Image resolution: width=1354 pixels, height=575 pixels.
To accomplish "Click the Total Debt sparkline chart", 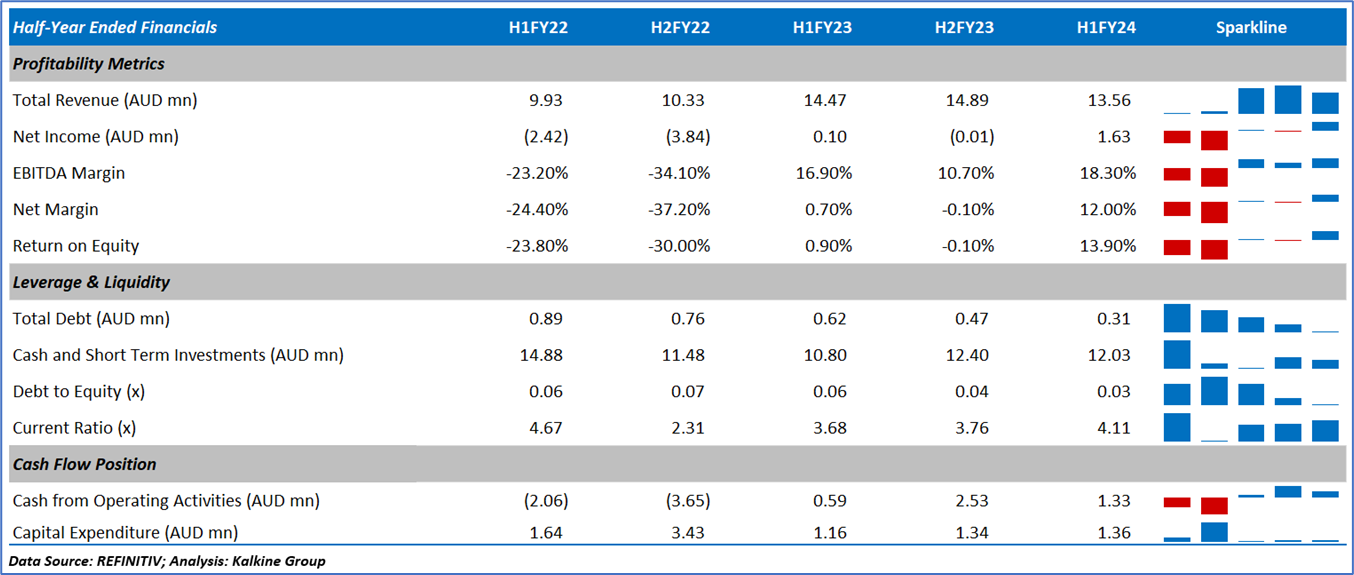I will click(x=1251, y=319).
